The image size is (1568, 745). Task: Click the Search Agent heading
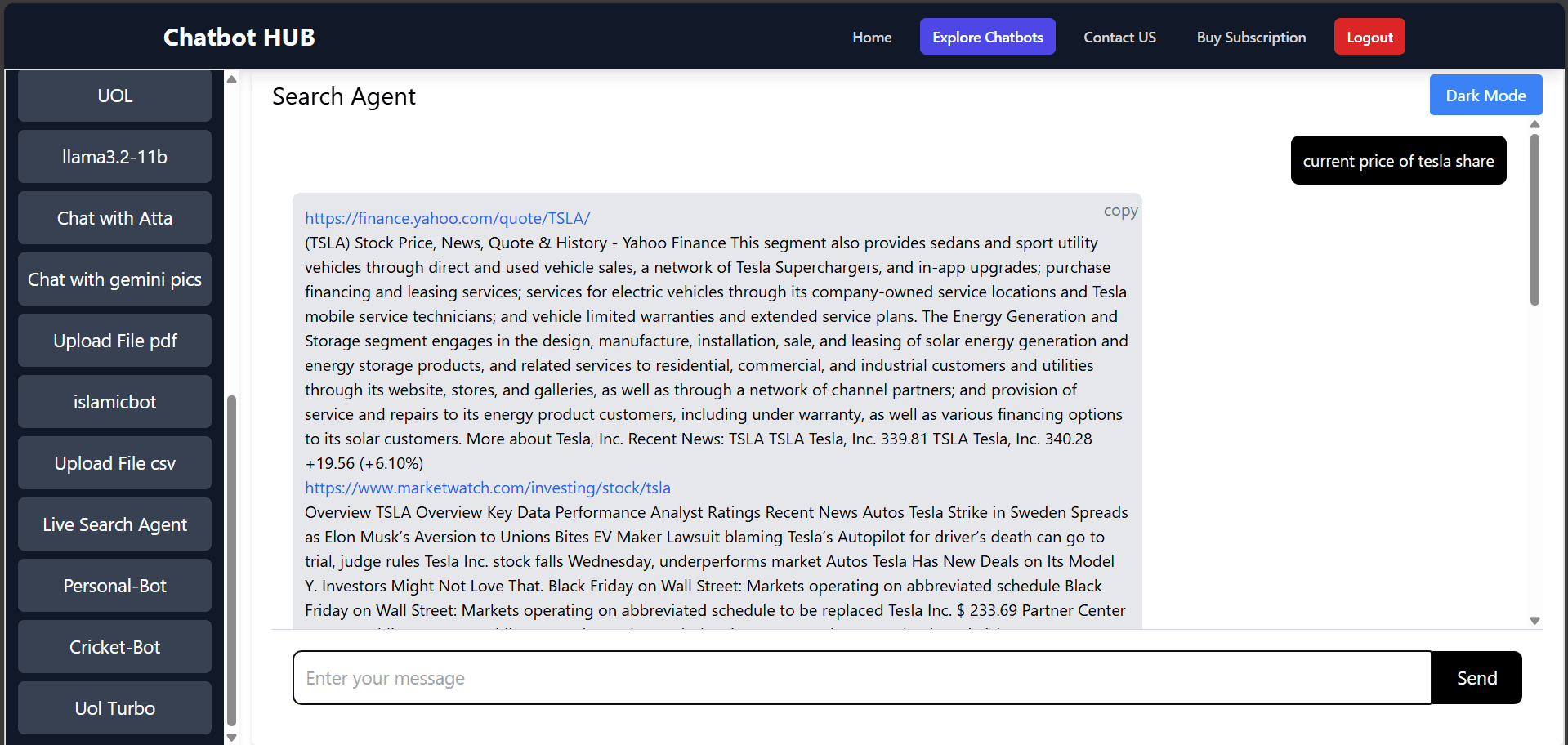tap(344, 96)
